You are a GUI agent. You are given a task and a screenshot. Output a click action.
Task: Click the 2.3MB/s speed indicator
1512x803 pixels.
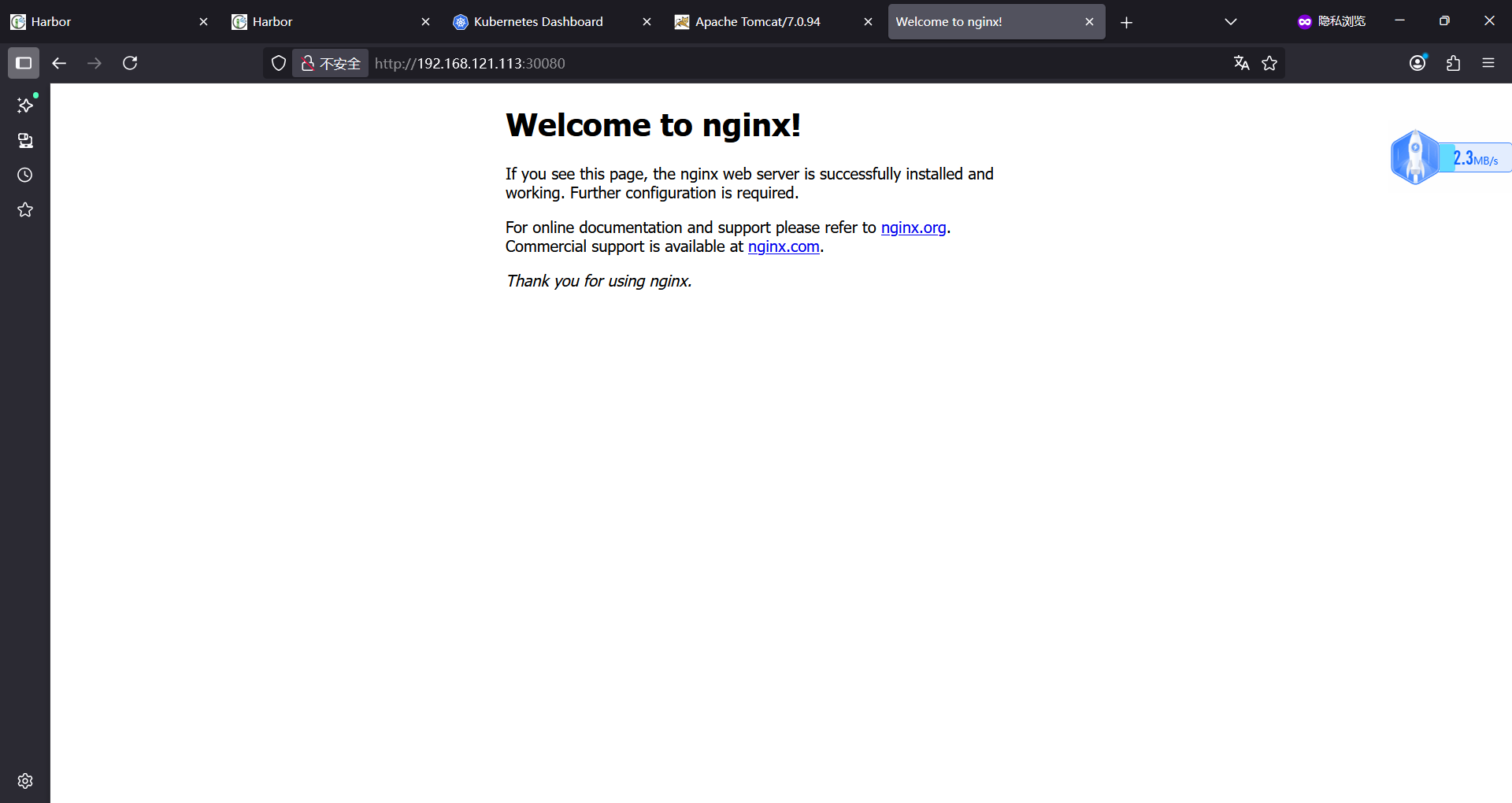(1476, 158)
